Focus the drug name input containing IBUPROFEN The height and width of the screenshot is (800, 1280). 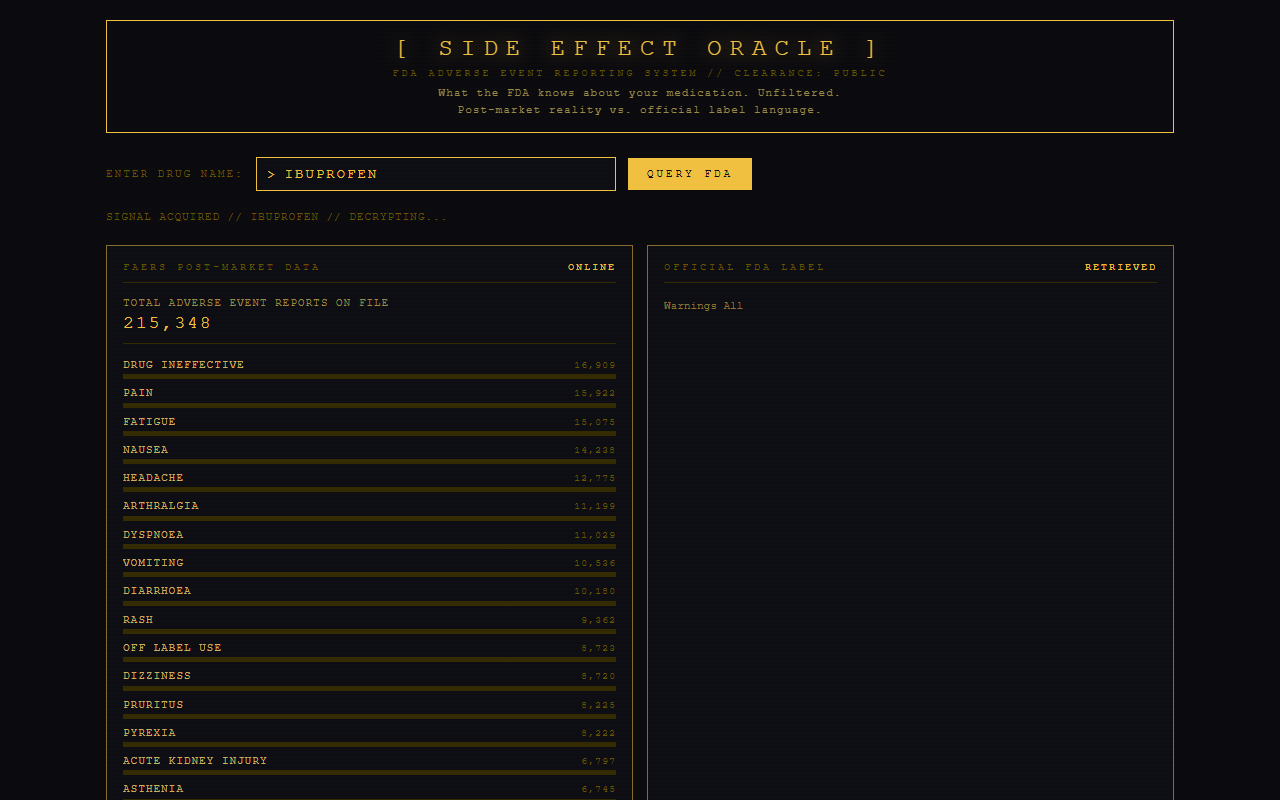coord(436,174)
